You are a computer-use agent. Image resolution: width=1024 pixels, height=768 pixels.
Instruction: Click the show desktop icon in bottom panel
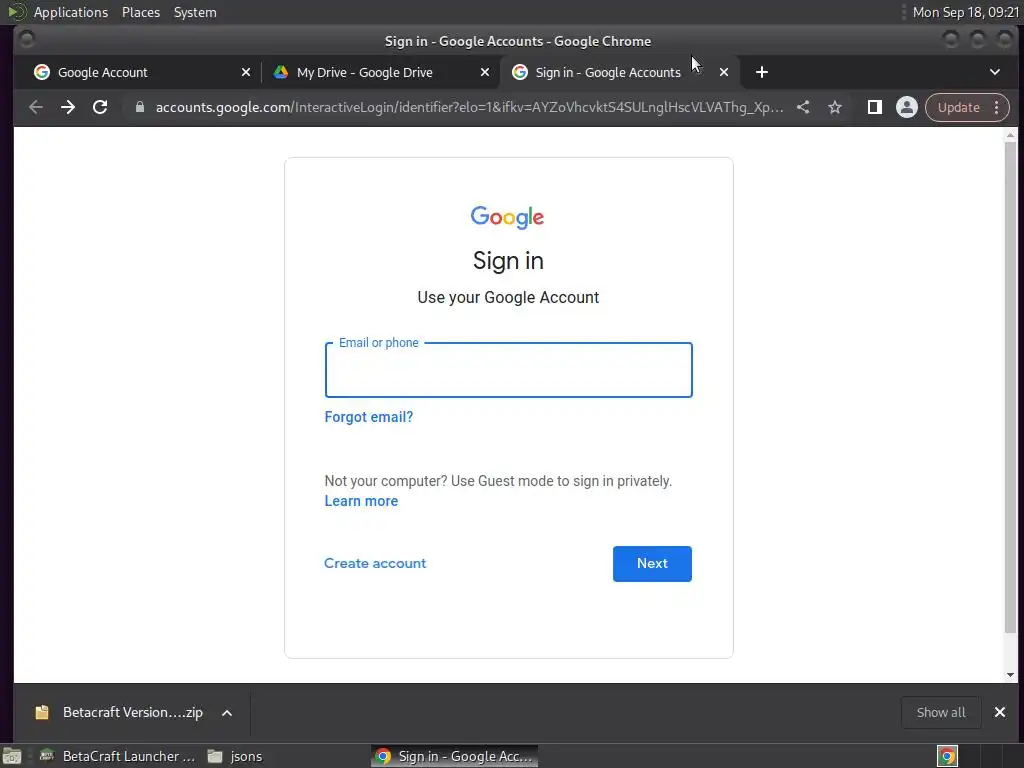pyautogui.click(x=12, y=756)
